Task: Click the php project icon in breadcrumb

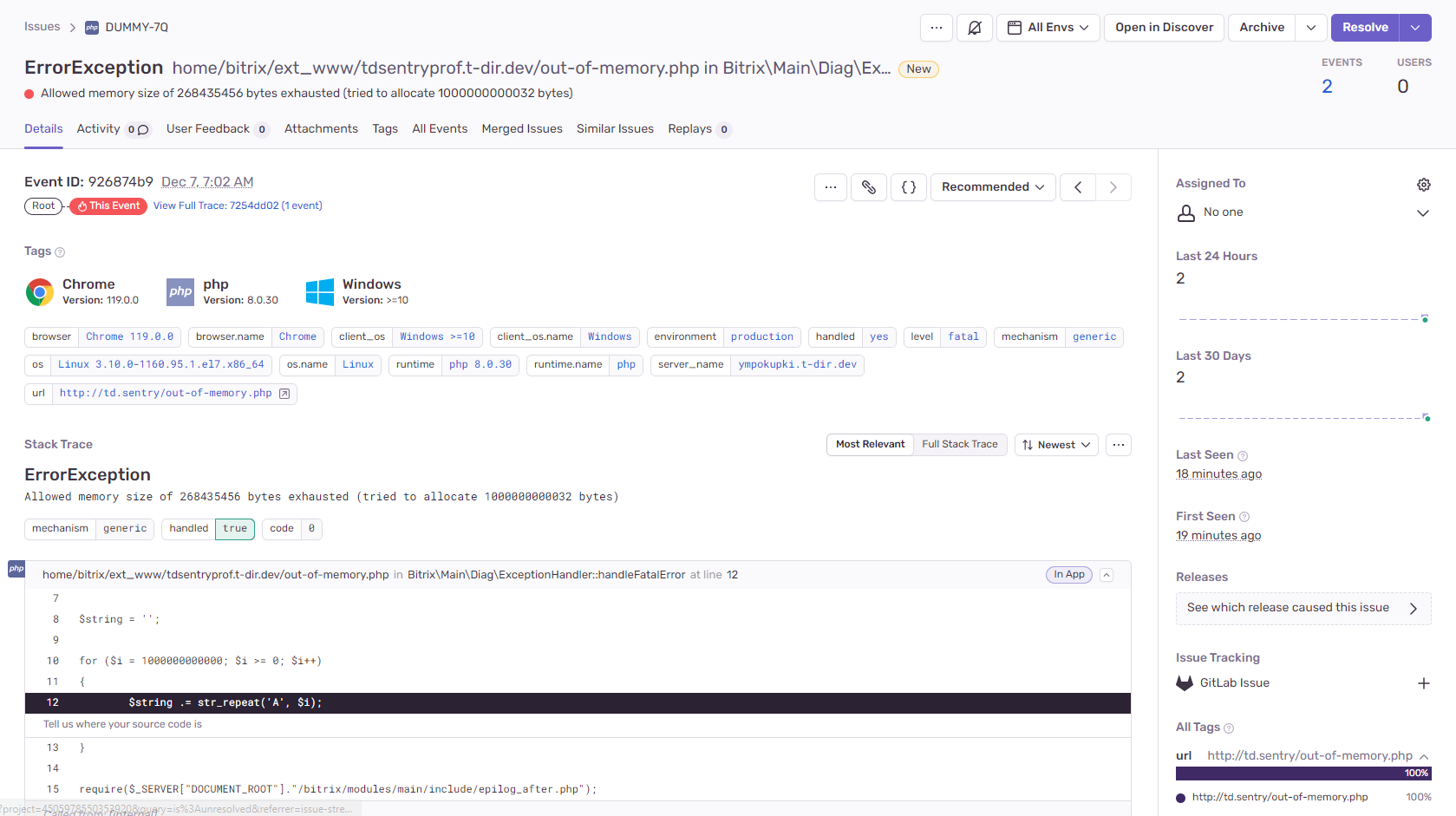Action: pyautogui.click(x=92, y=28)
